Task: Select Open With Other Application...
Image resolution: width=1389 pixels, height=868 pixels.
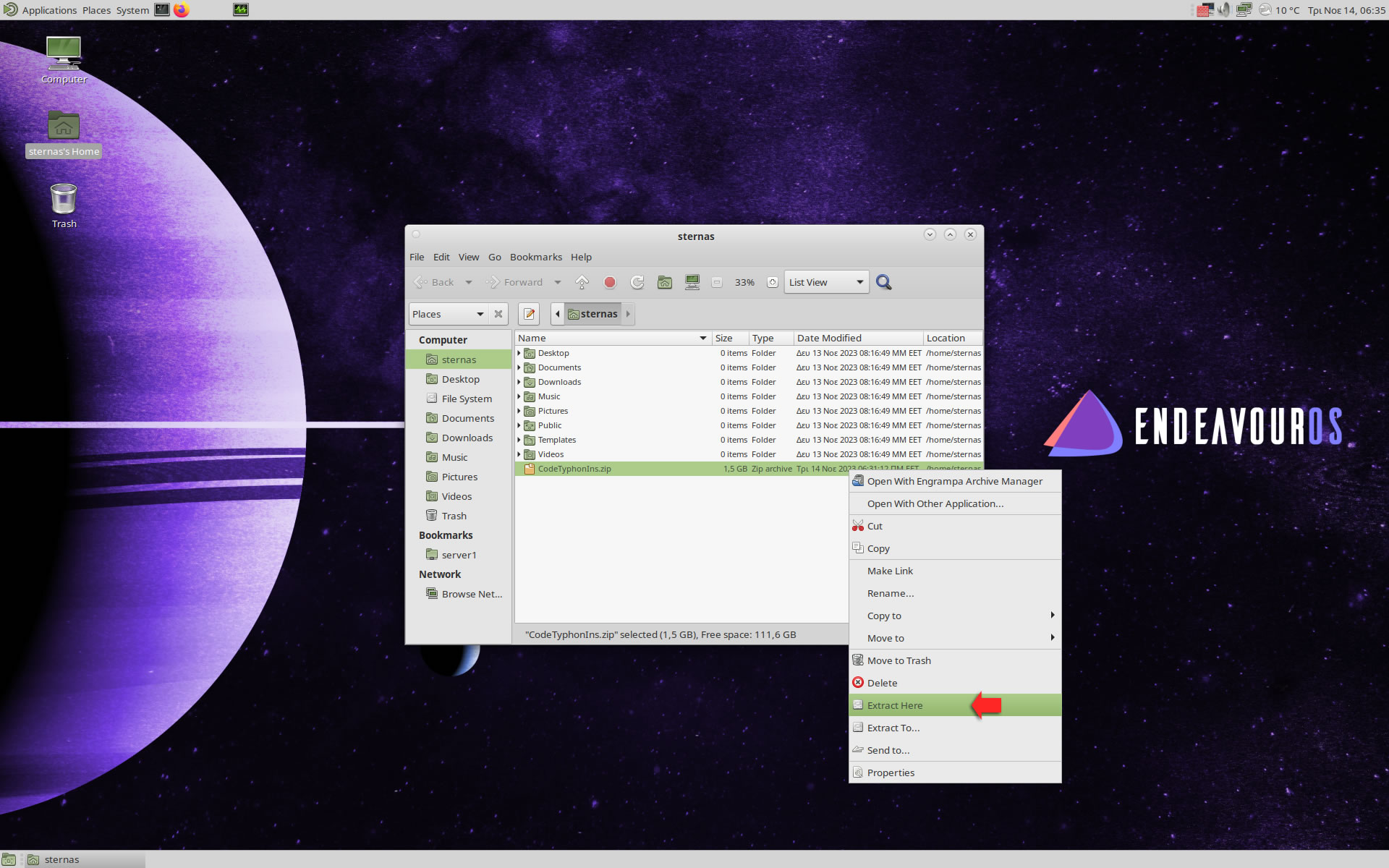Action: coord(955,503)
